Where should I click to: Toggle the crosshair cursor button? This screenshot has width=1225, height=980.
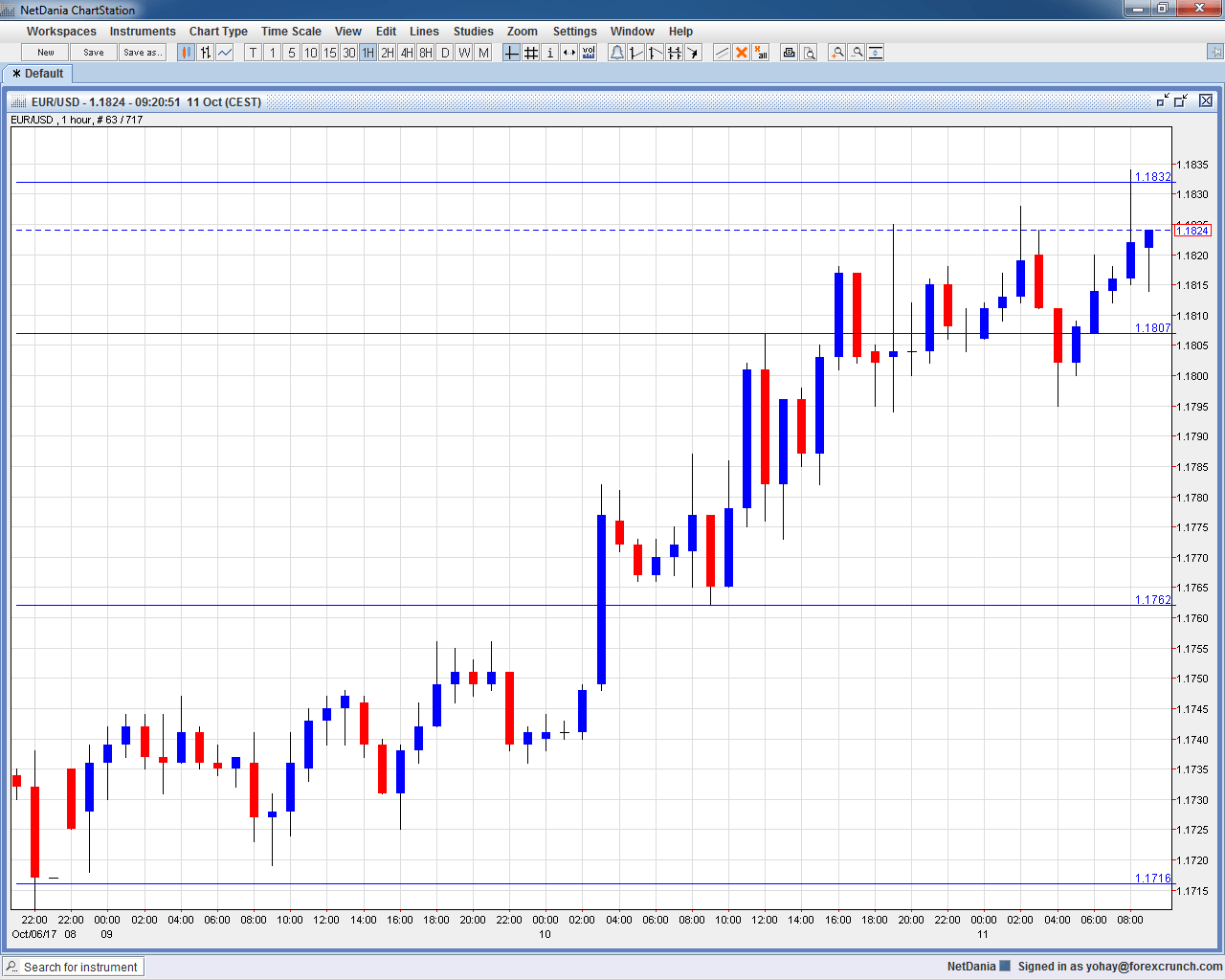(x=512, y=53)
